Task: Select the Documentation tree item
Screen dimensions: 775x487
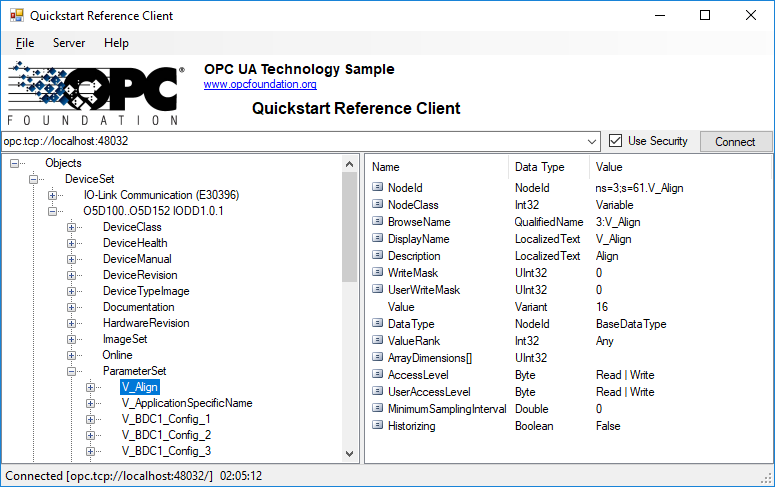Action: tap(138, 307)
